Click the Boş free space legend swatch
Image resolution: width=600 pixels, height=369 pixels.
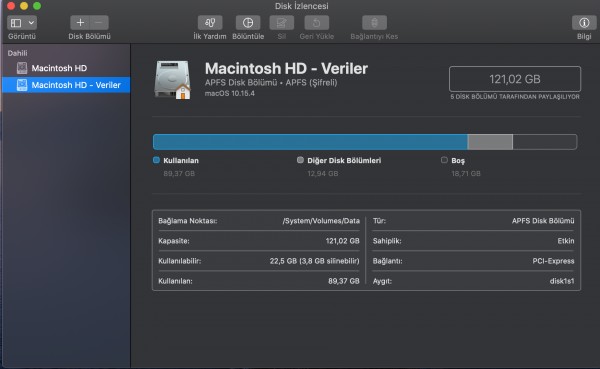(x=444, y=160)
